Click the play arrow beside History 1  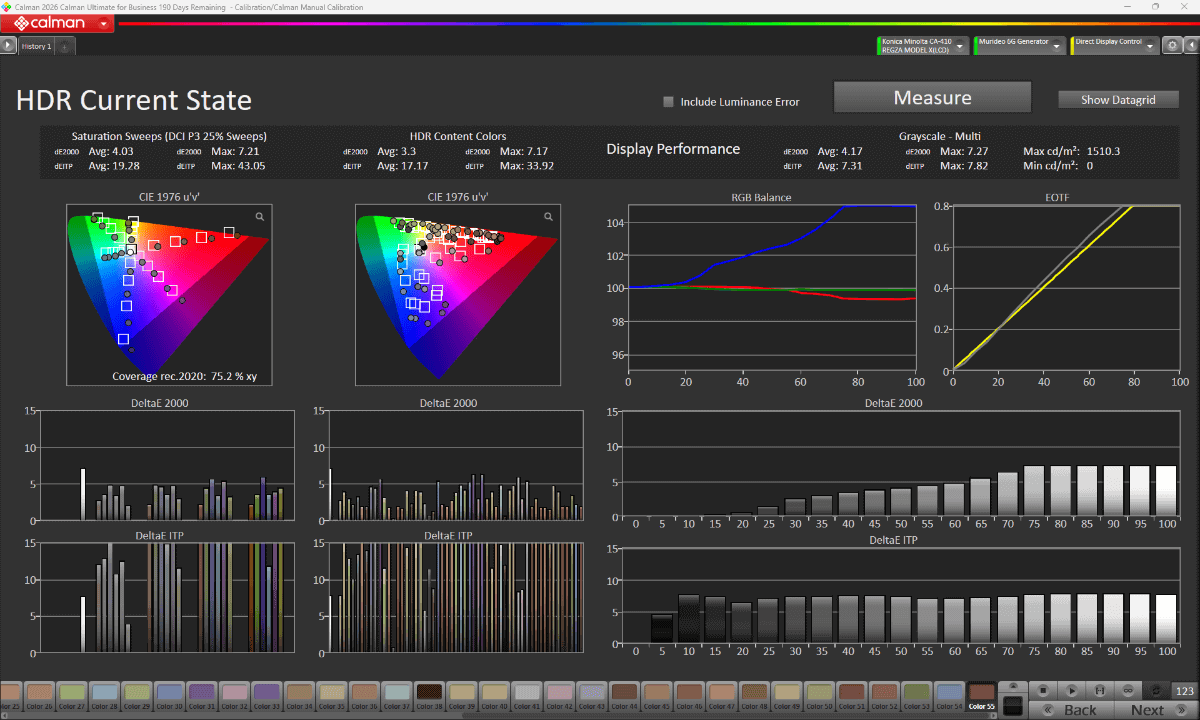pos(8,45)
